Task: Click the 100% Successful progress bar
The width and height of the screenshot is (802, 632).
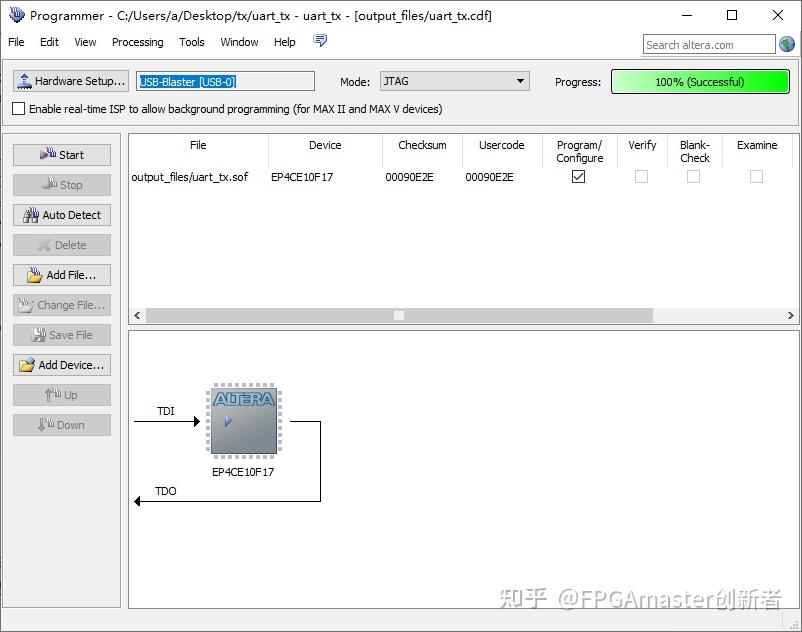Action: click(699, 81)
